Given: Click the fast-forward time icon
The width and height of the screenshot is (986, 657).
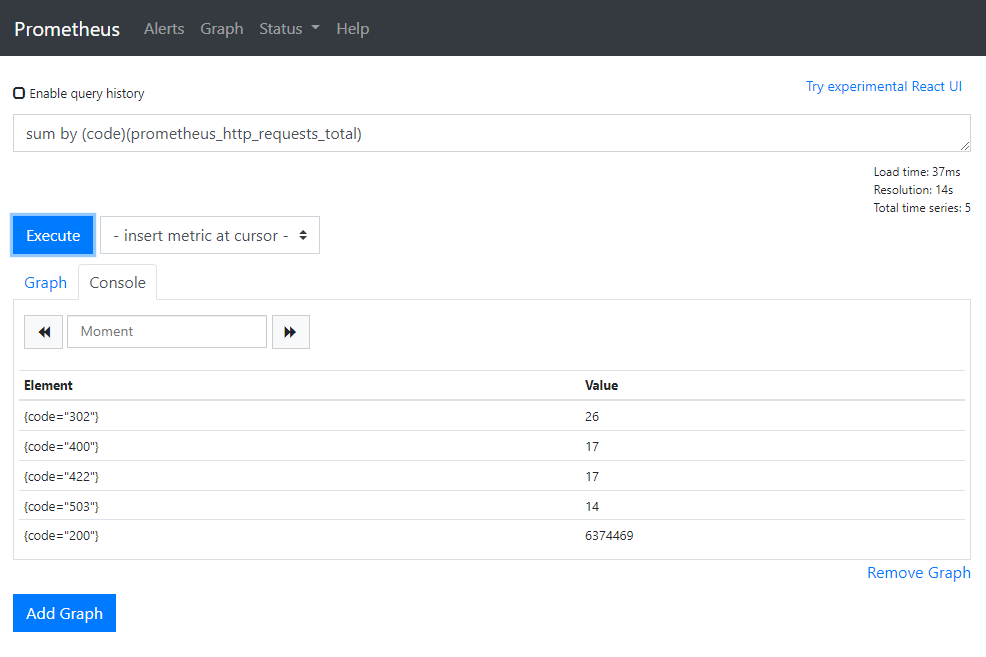Looking at the screenshot, I should [290, 332].
